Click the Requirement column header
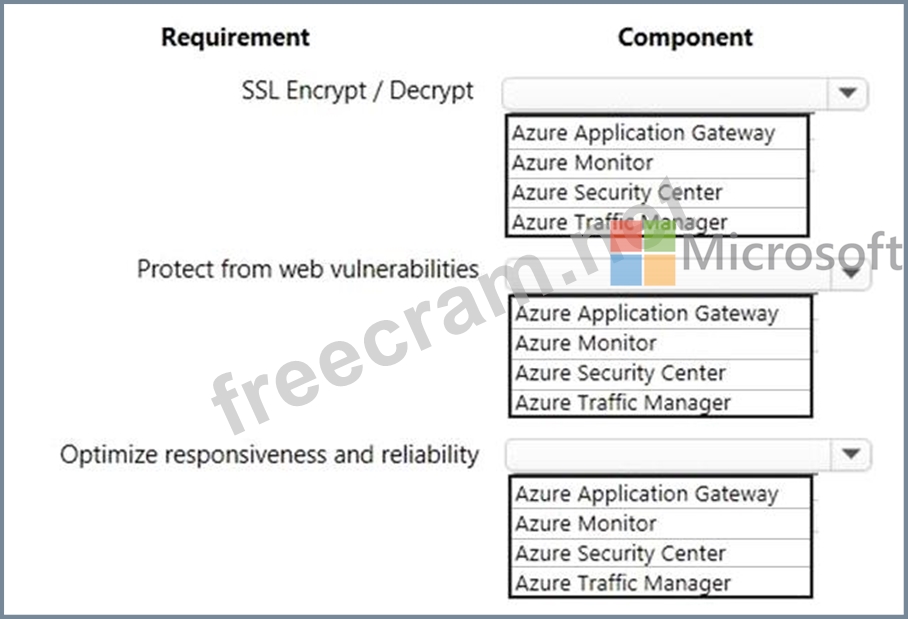Screen dimensions: 908x619 [235, 38]
